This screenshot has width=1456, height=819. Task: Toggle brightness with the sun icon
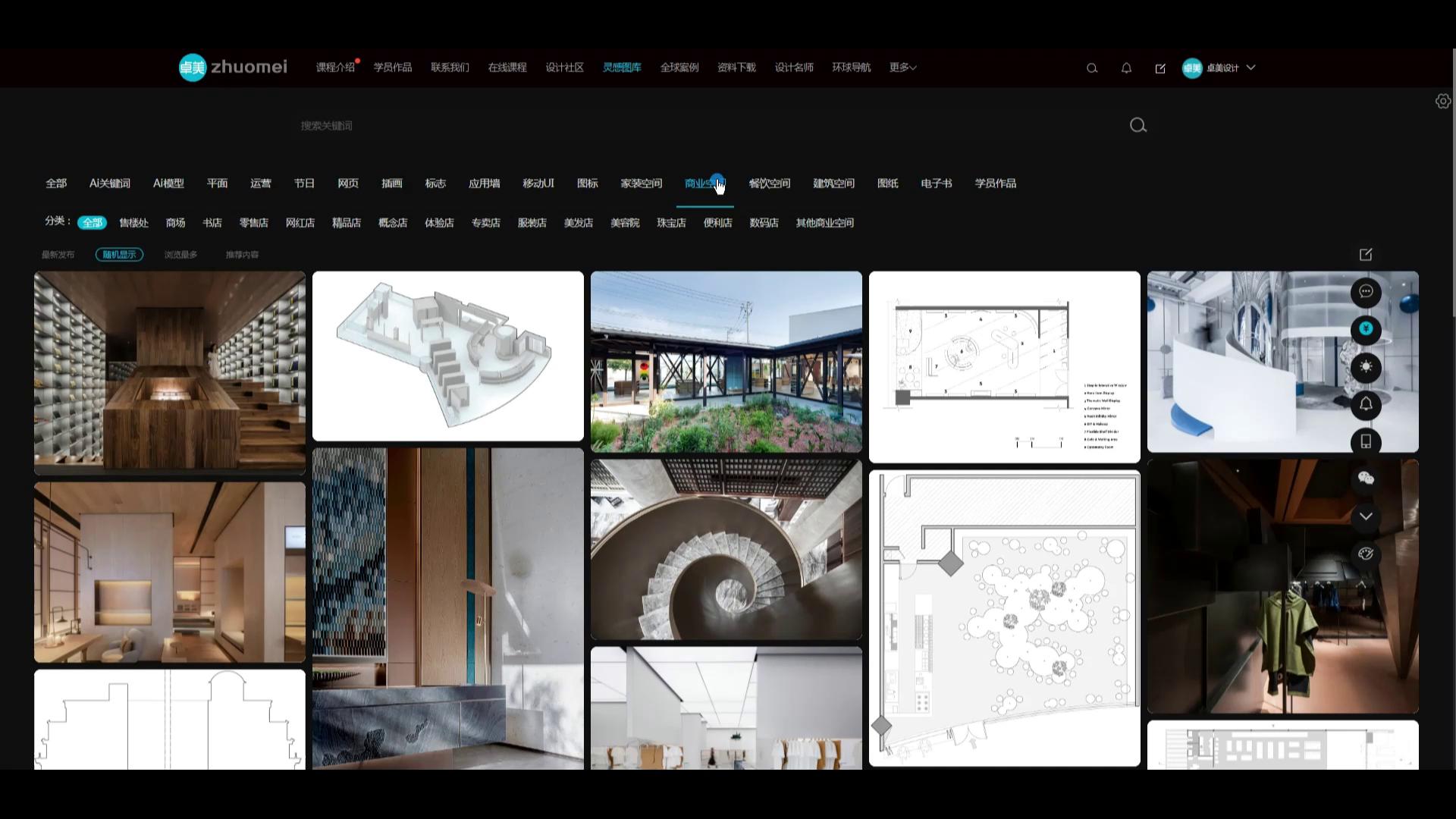[1366, 367]
